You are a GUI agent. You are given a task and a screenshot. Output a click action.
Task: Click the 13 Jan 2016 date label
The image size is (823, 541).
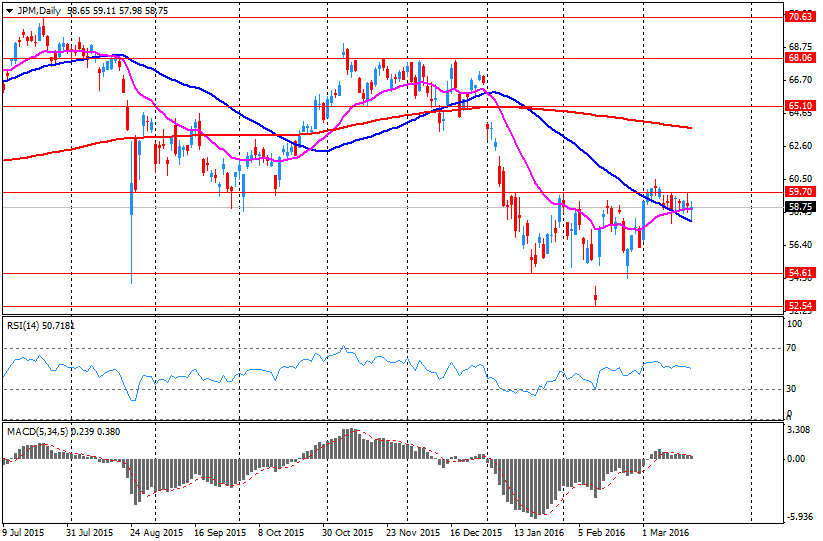pyautogui.click(x=539, y=533)
